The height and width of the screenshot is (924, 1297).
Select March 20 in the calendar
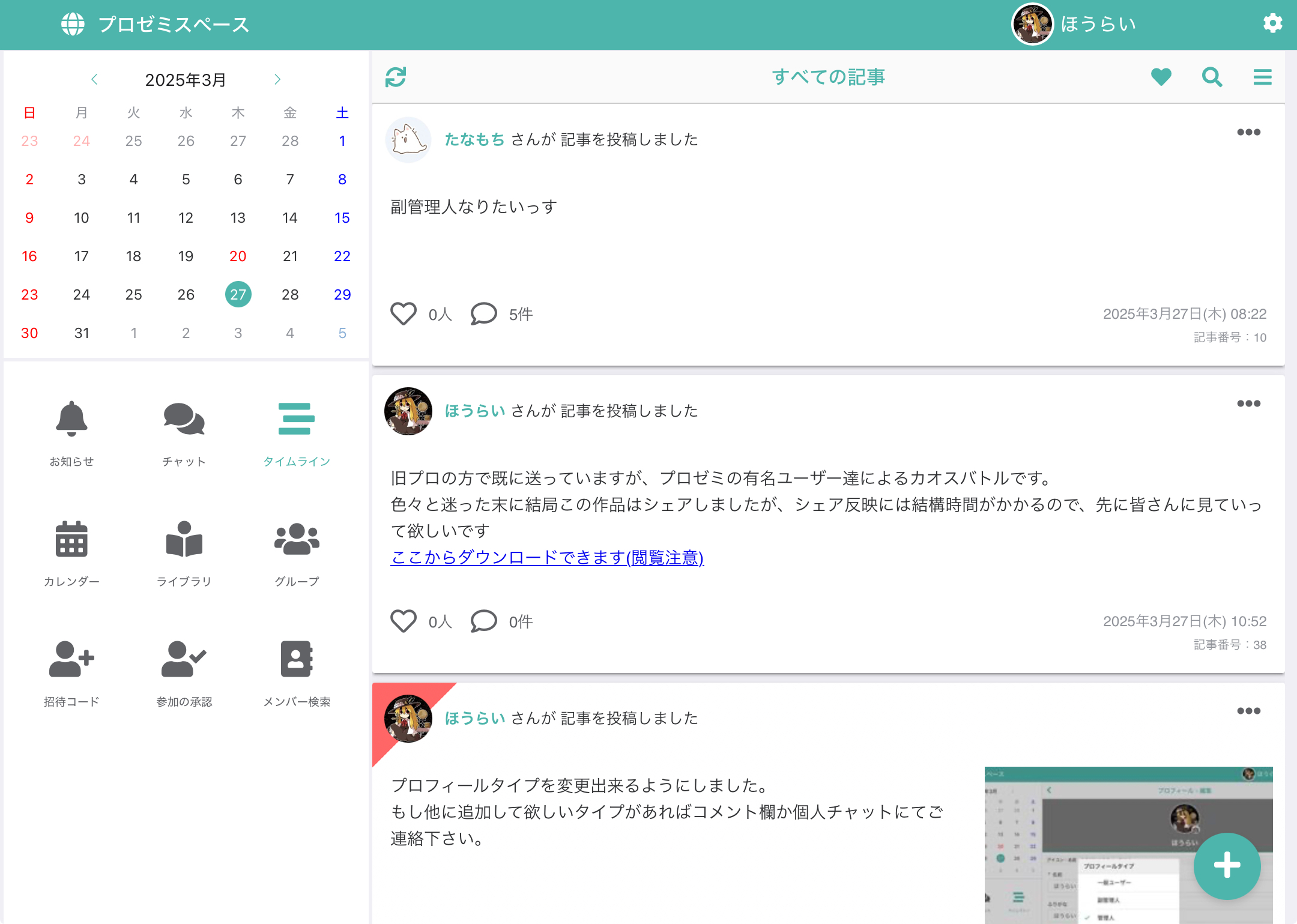(x=238, y=256)
